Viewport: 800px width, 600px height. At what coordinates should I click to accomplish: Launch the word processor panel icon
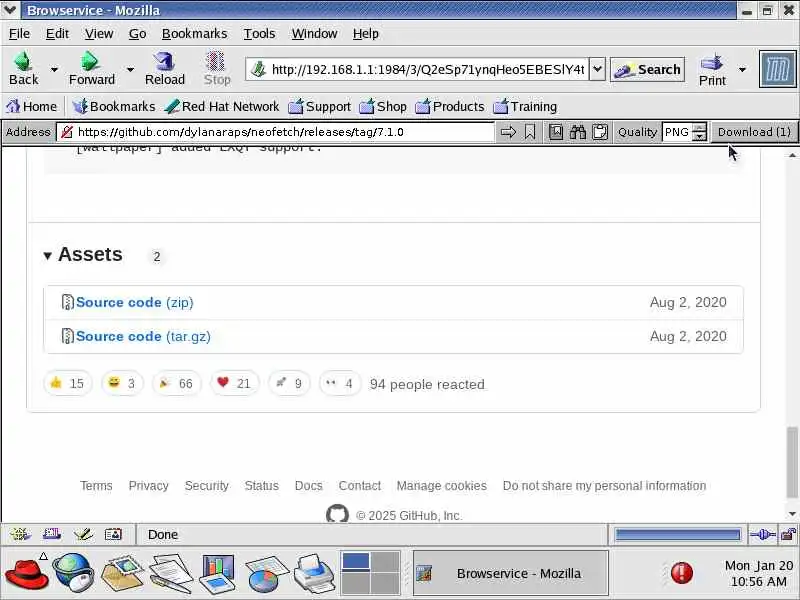pyautogui.click(x=171, y=574)
